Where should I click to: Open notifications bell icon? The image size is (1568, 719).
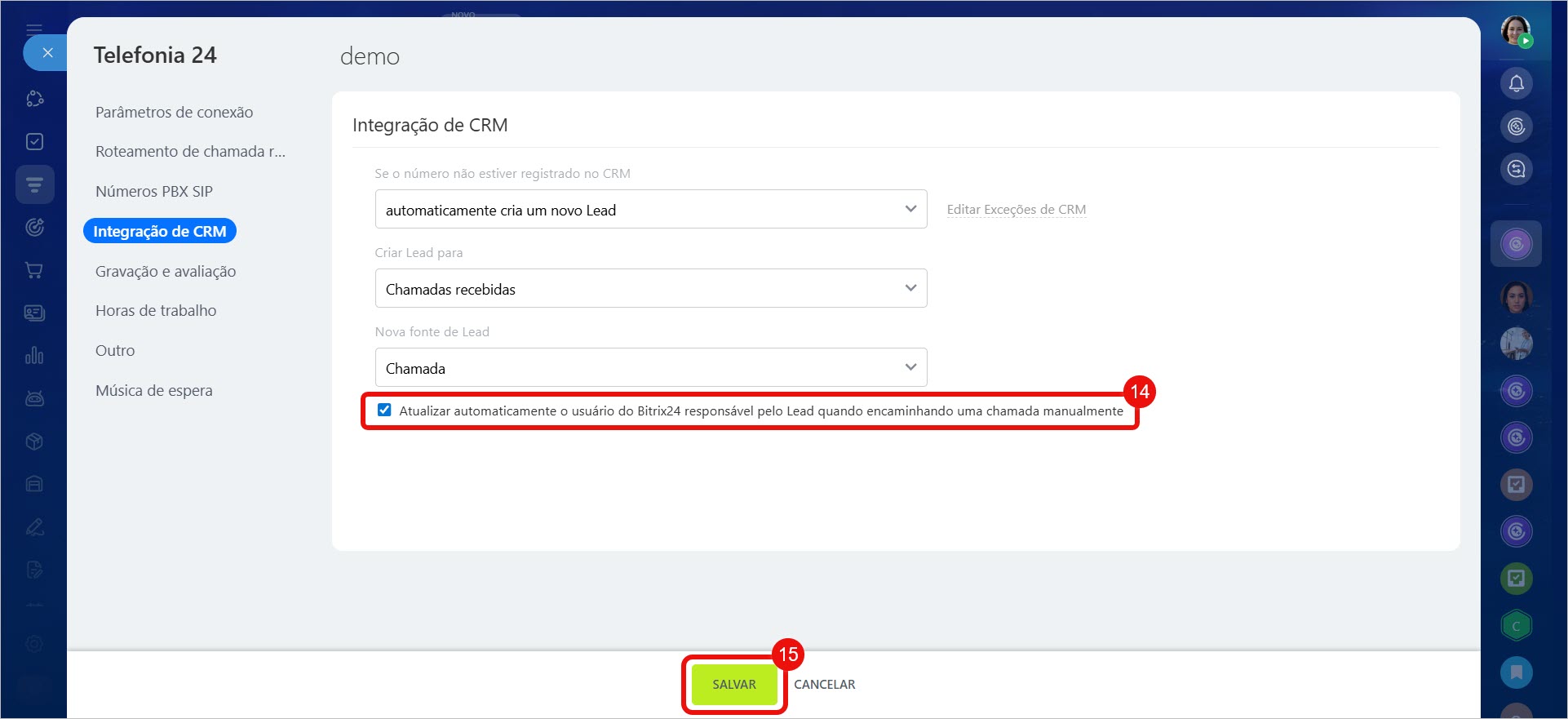point(1516,83)
